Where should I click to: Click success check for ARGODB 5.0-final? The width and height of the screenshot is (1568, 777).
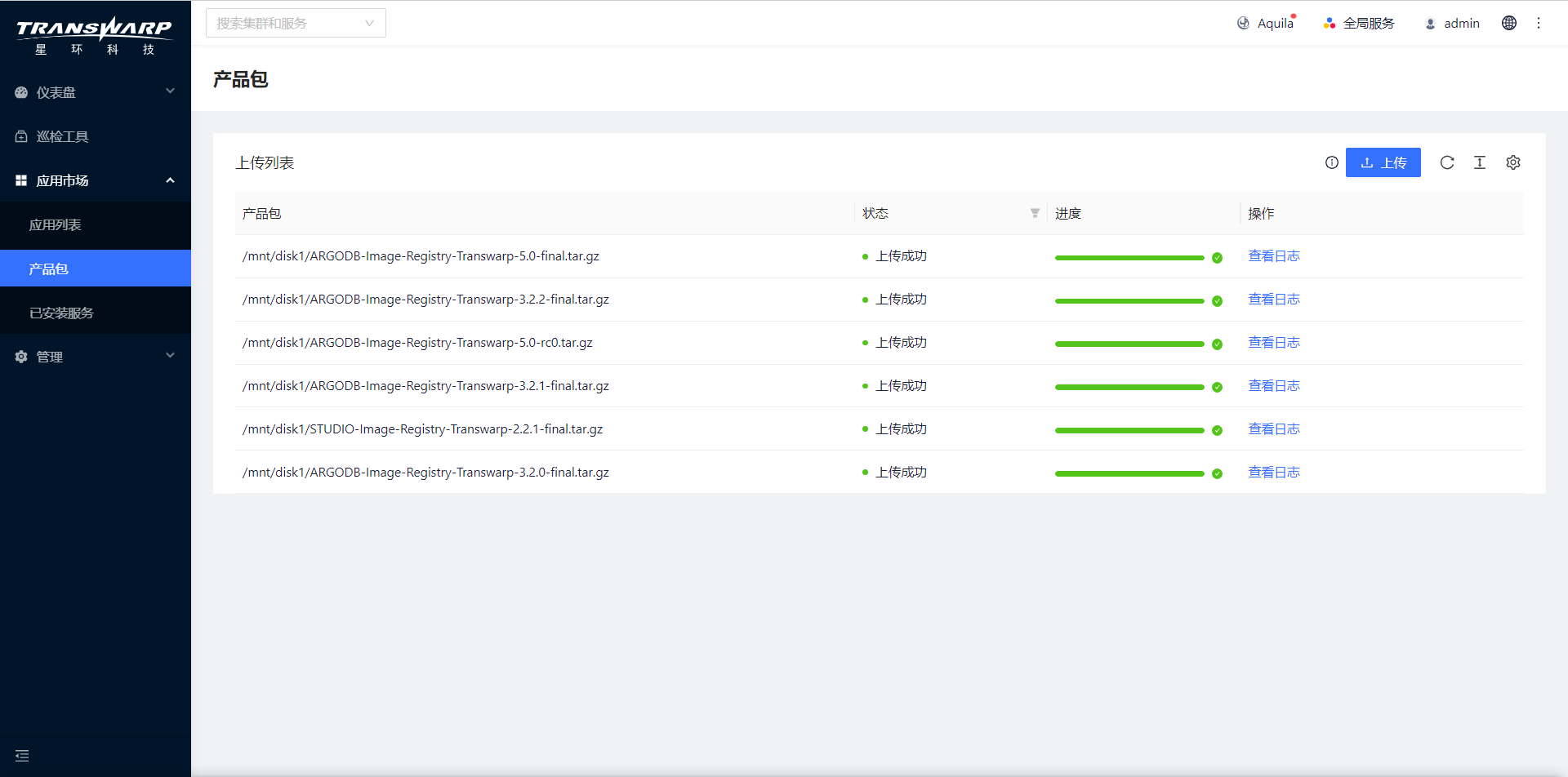1217,258
